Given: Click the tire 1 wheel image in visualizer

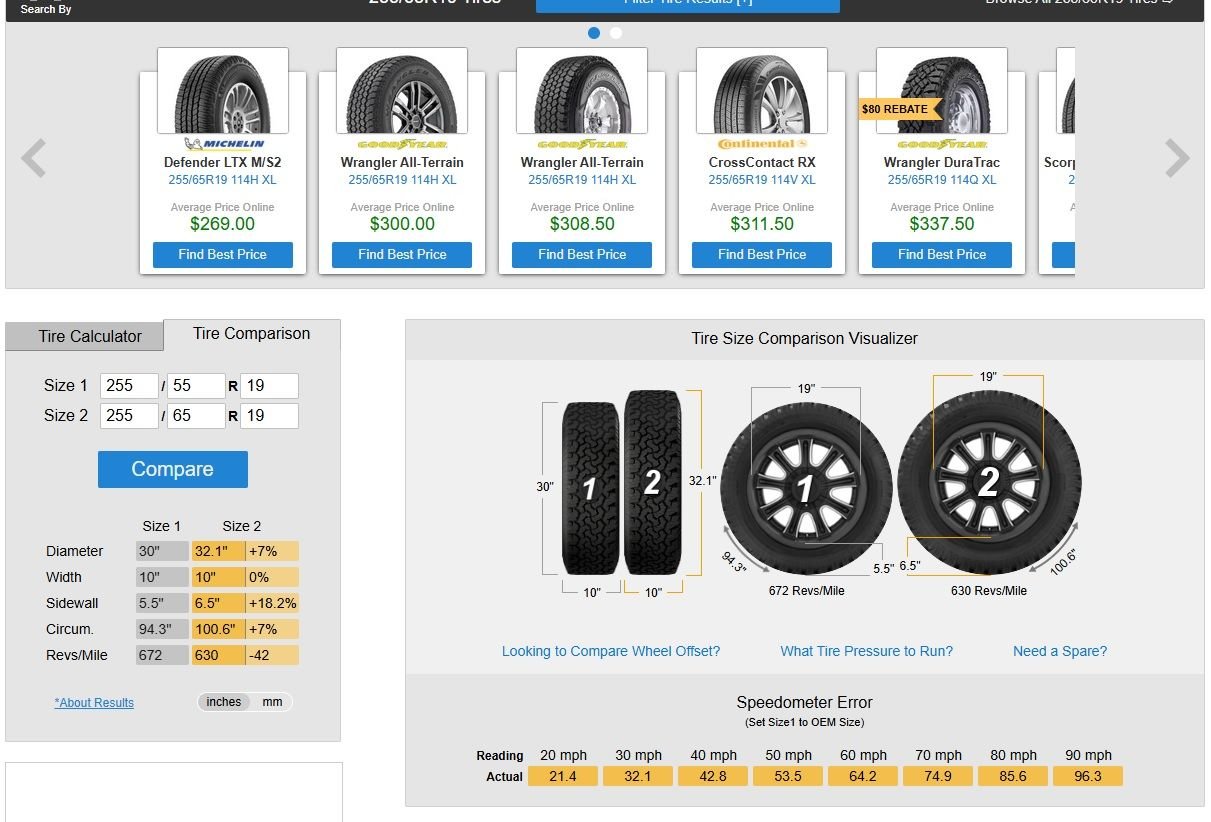Looking at the screenshot, I should 806,488.
